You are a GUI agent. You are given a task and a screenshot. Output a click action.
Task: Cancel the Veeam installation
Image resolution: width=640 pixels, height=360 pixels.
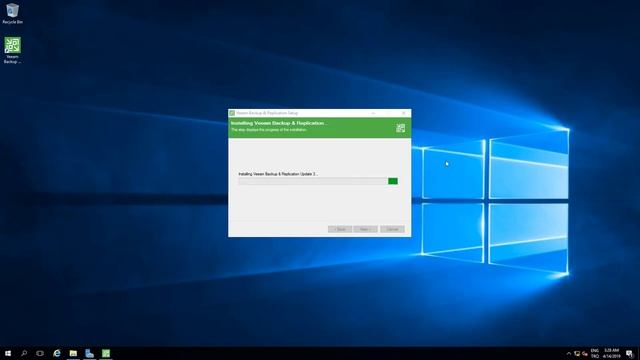click(392, 229)
